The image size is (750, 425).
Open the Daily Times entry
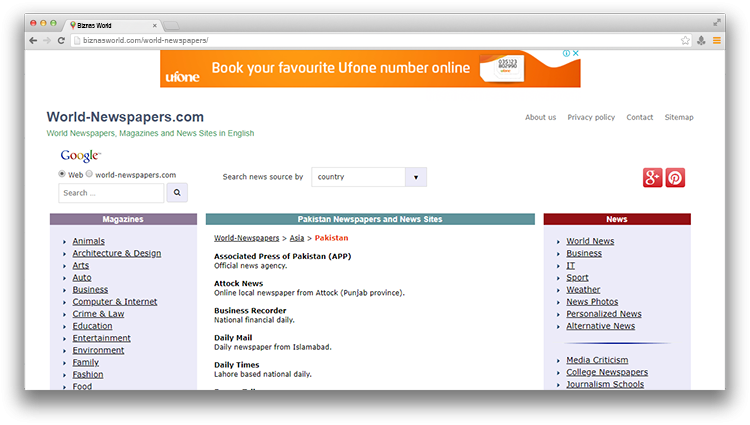(x=236, y=365)
